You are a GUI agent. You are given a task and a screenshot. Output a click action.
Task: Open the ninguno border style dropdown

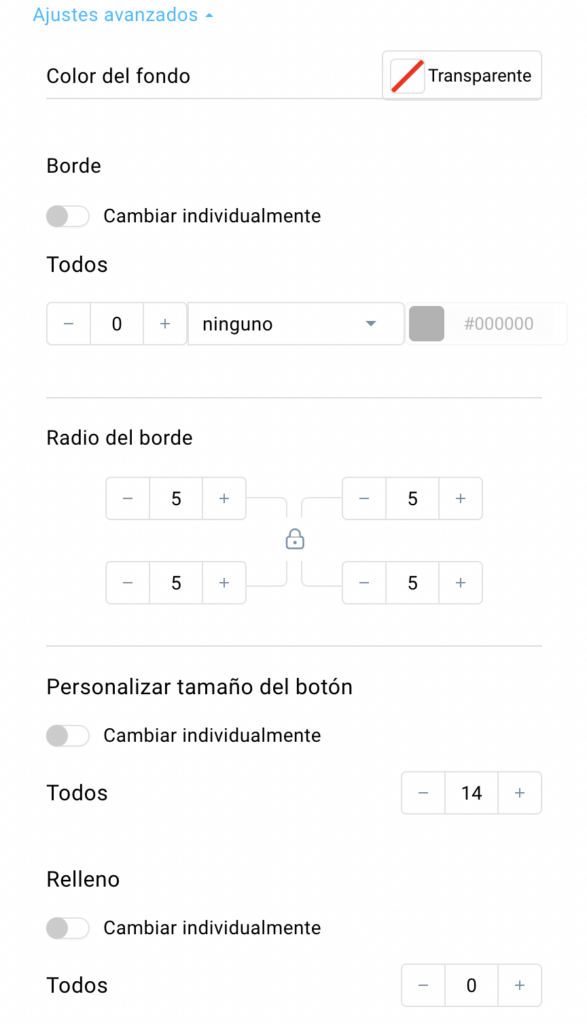tap(296, 323)
